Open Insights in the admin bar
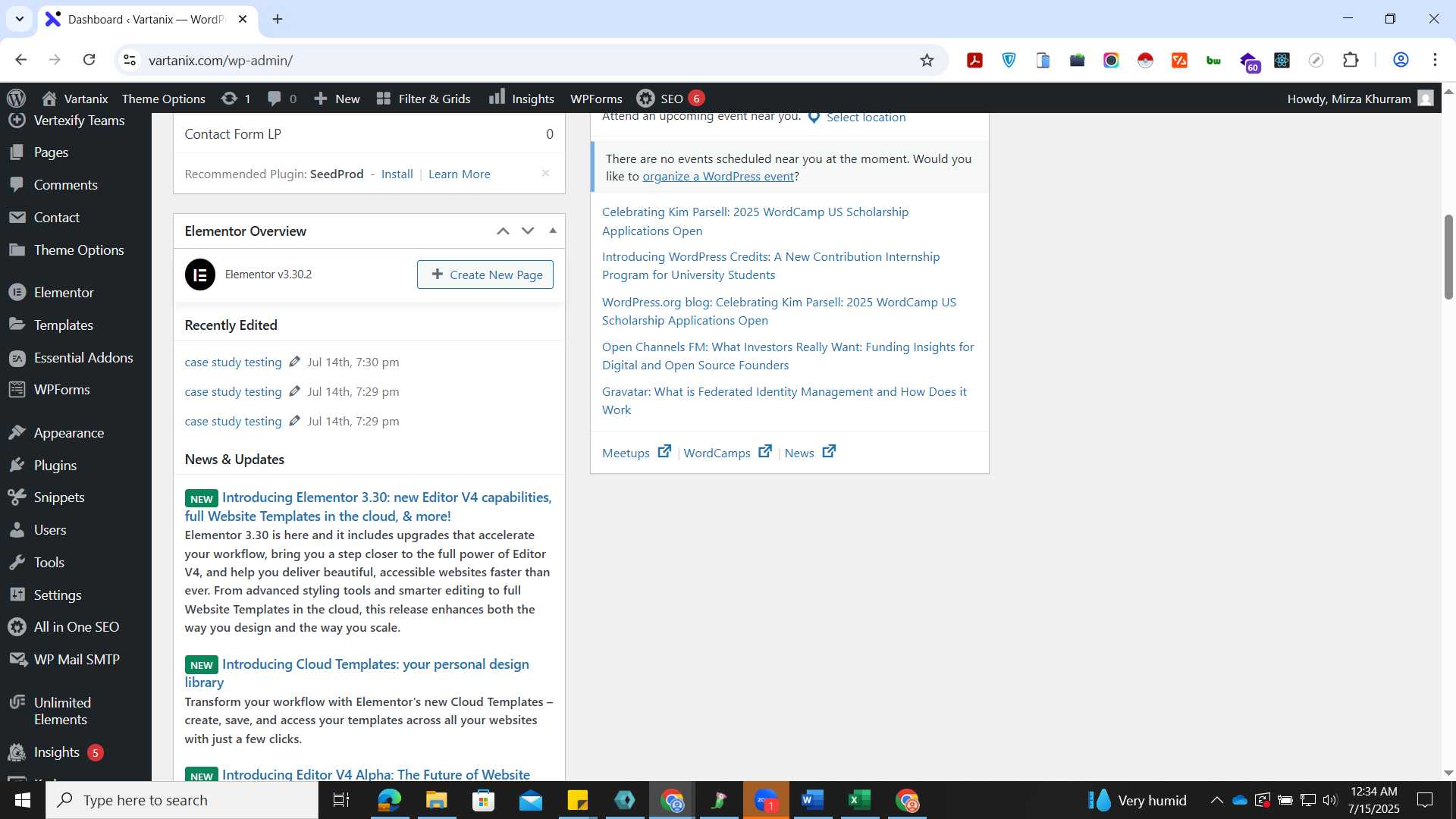Screen dimensions: 1456x819 point(522,99)
